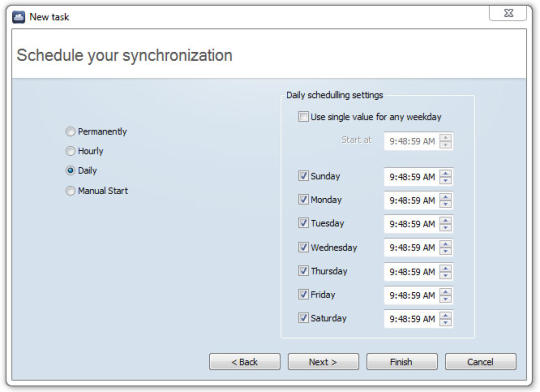Screen dimensions: 540x392
Task: Uncheck the Sunday checkbox
Action: [303, 176]
